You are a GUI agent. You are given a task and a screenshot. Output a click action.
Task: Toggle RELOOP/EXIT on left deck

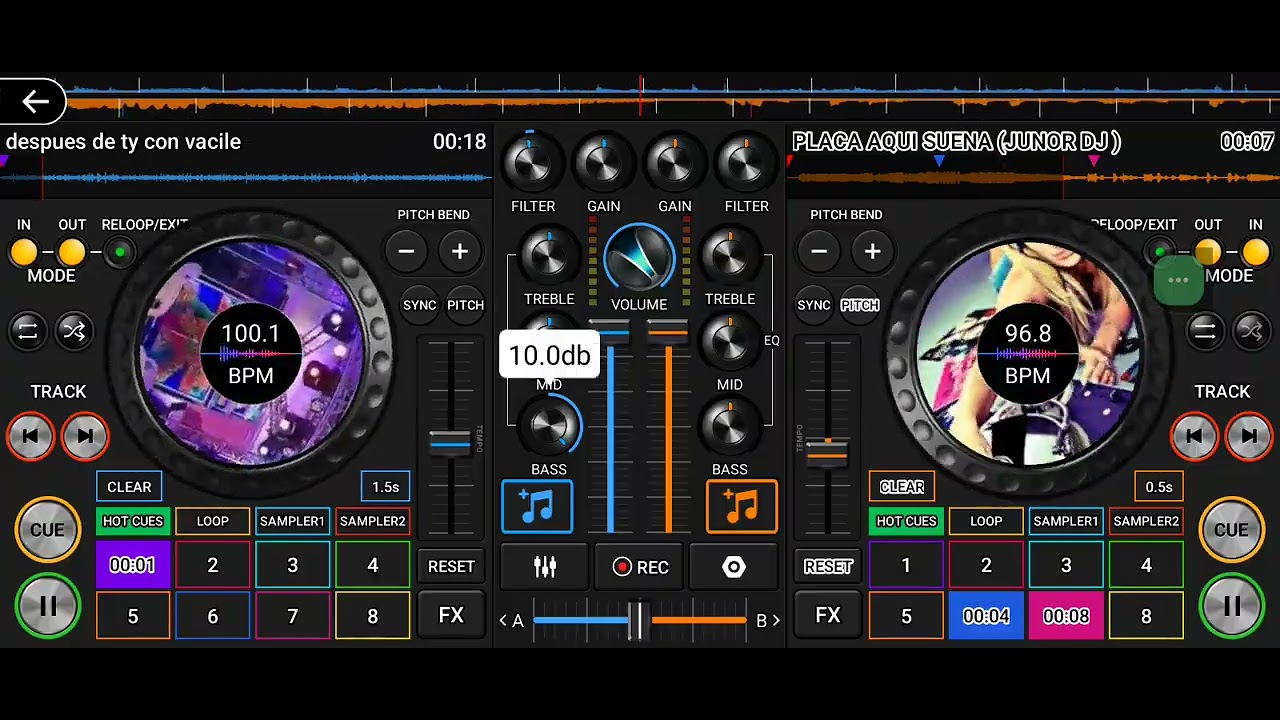(x=119, y=252)
